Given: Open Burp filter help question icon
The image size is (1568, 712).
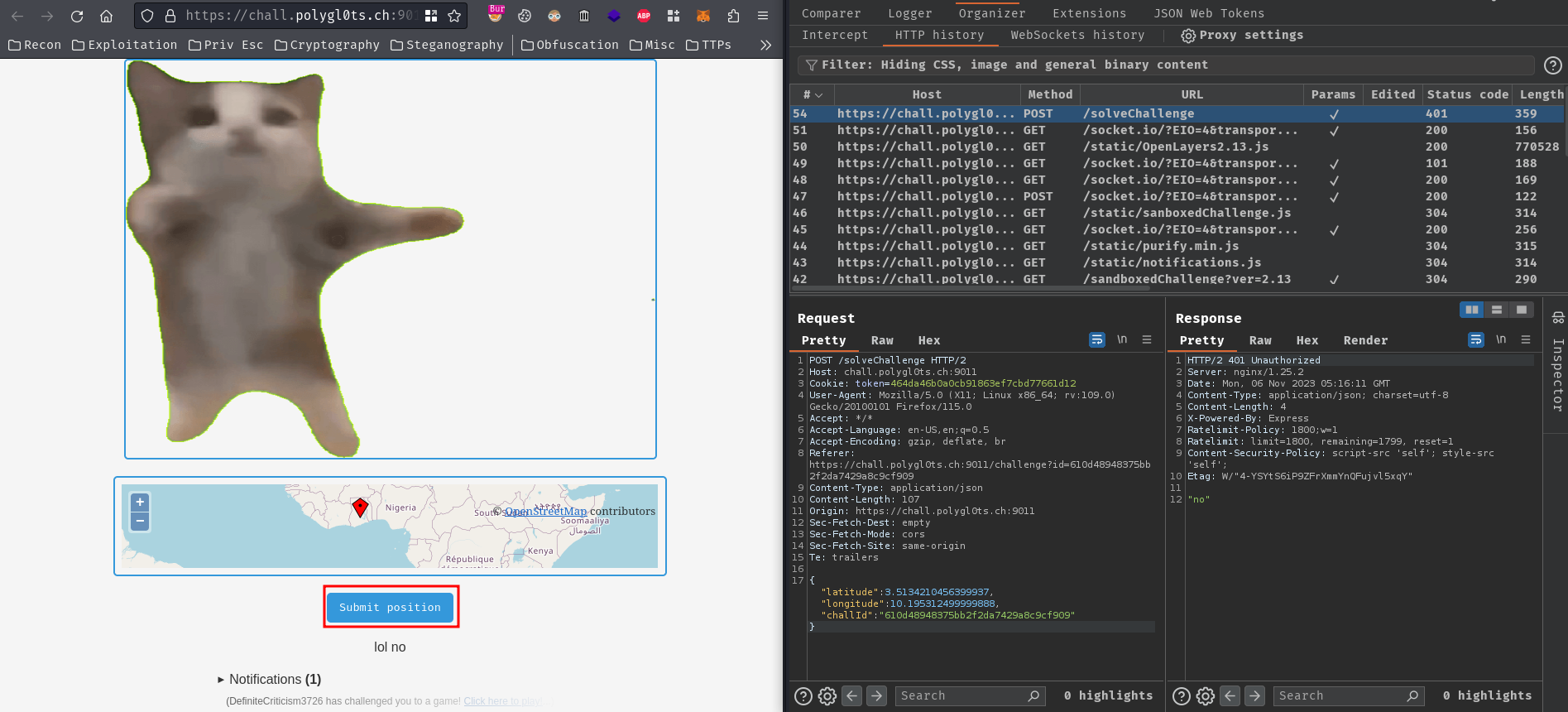Looking at the screenshot, I should [1553, 65].
